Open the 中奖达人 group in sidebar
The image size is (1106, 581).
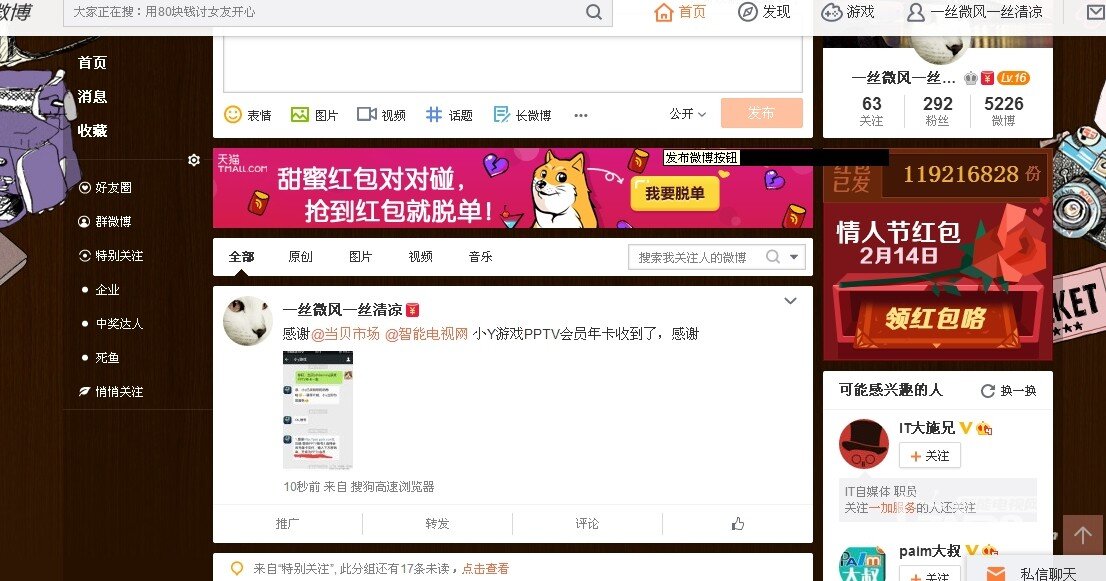(x=119, y=324)
